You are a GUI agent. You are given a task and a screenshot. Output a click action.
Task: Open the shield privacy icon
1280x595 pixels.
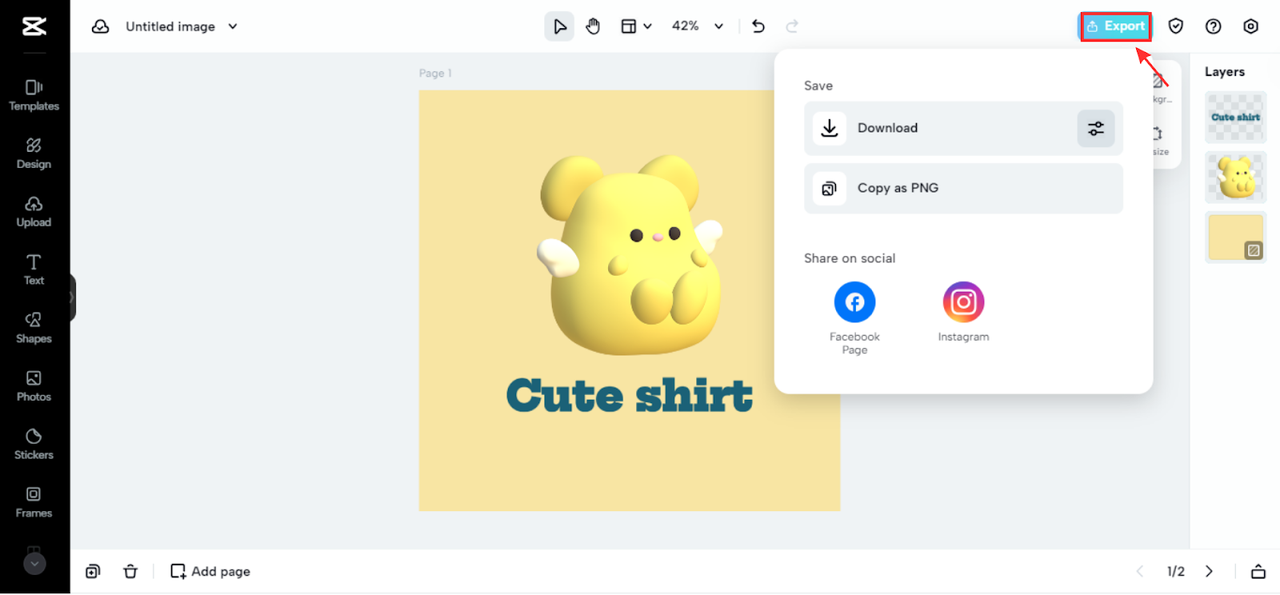click(1176, 27)
